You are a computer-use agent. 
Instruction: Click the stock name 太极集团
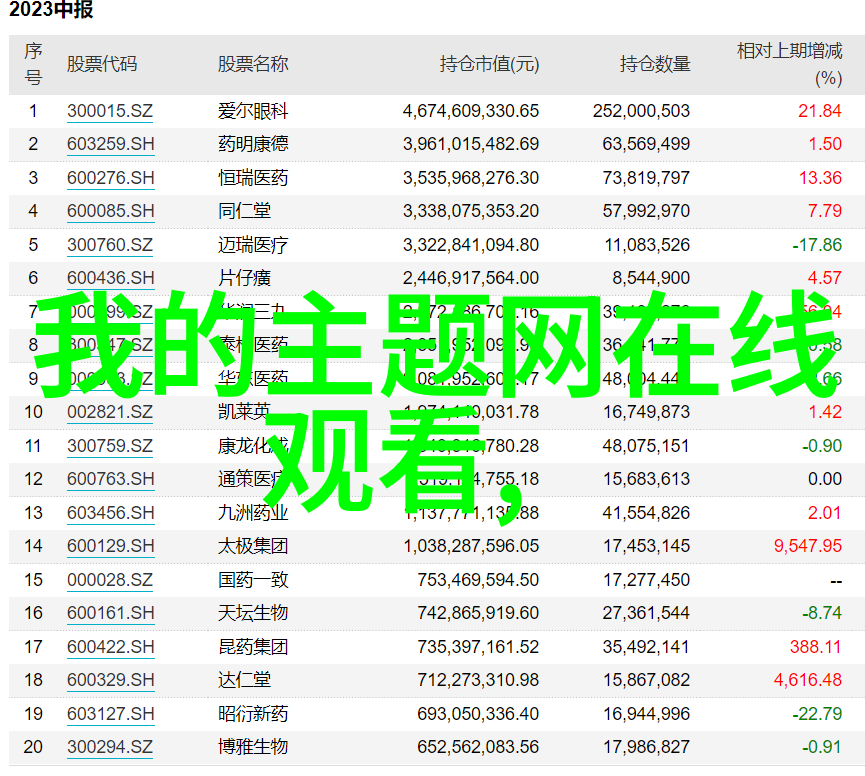click(x=253, y=545)
